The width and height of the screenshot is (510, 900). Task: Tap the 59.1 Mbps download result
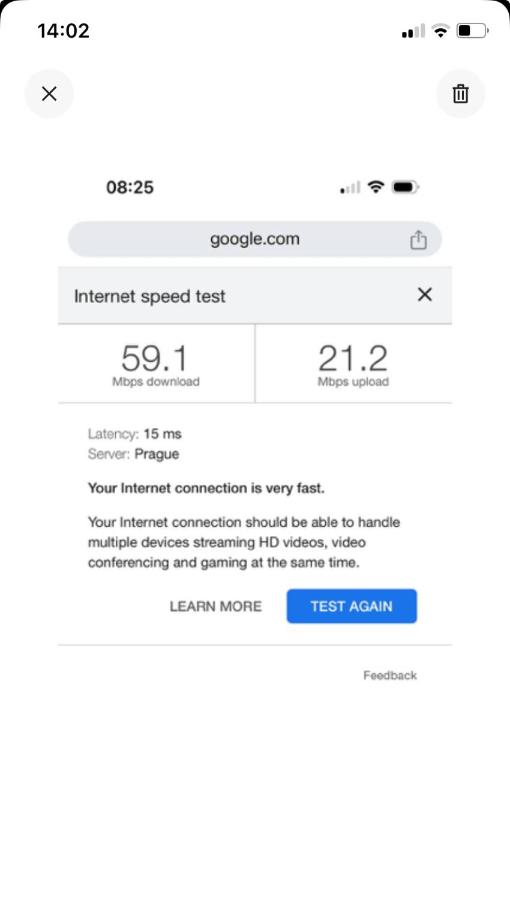[155, 364]
